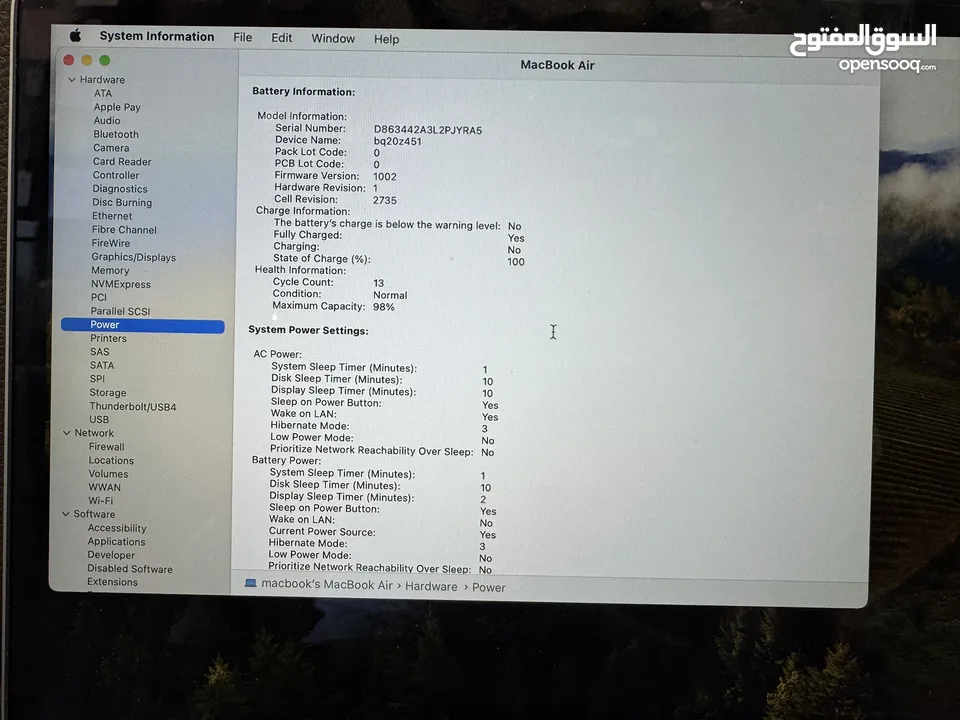The height and width of the screenshot is (720, 960).
Task: Select Extensions under Software
Action: point(113,582)
